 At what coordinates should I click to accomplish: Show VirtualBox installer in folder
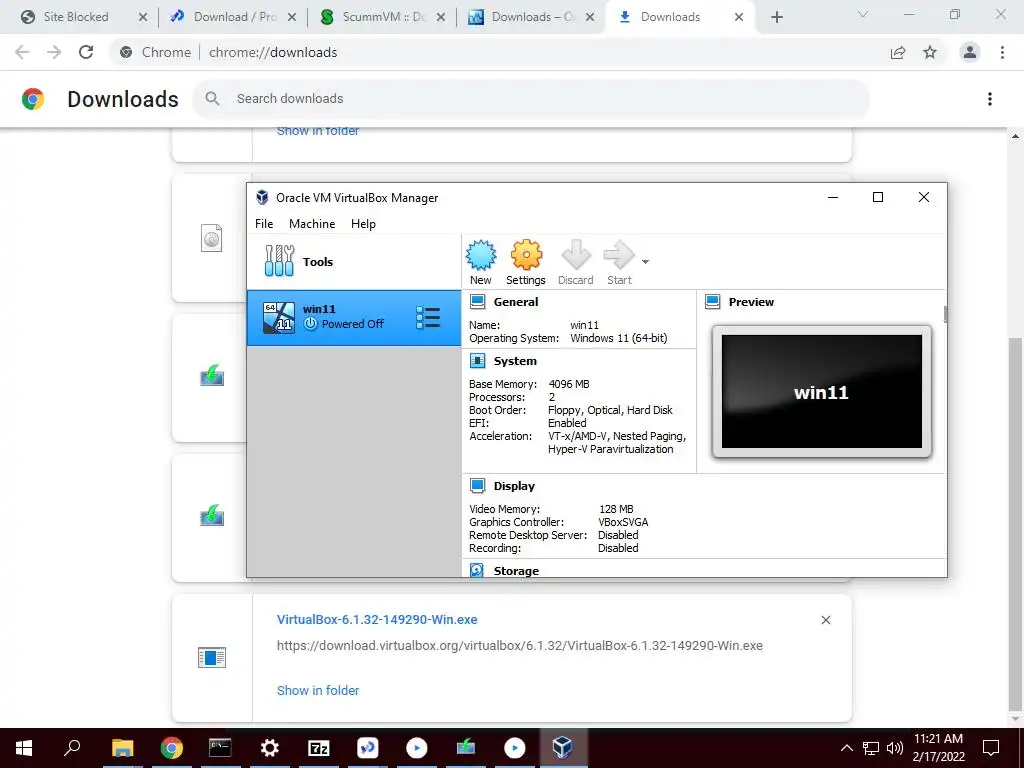(x=318, y=690)
